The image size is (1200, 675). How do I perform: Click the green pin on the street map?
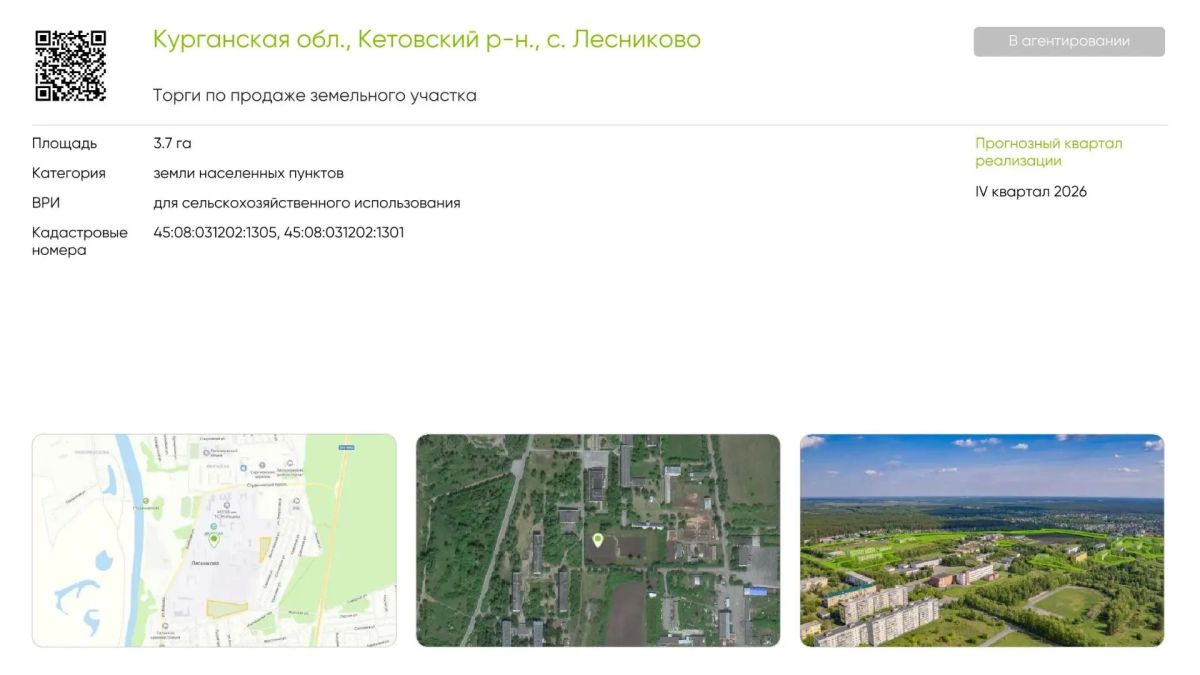(x=213, y=540)
